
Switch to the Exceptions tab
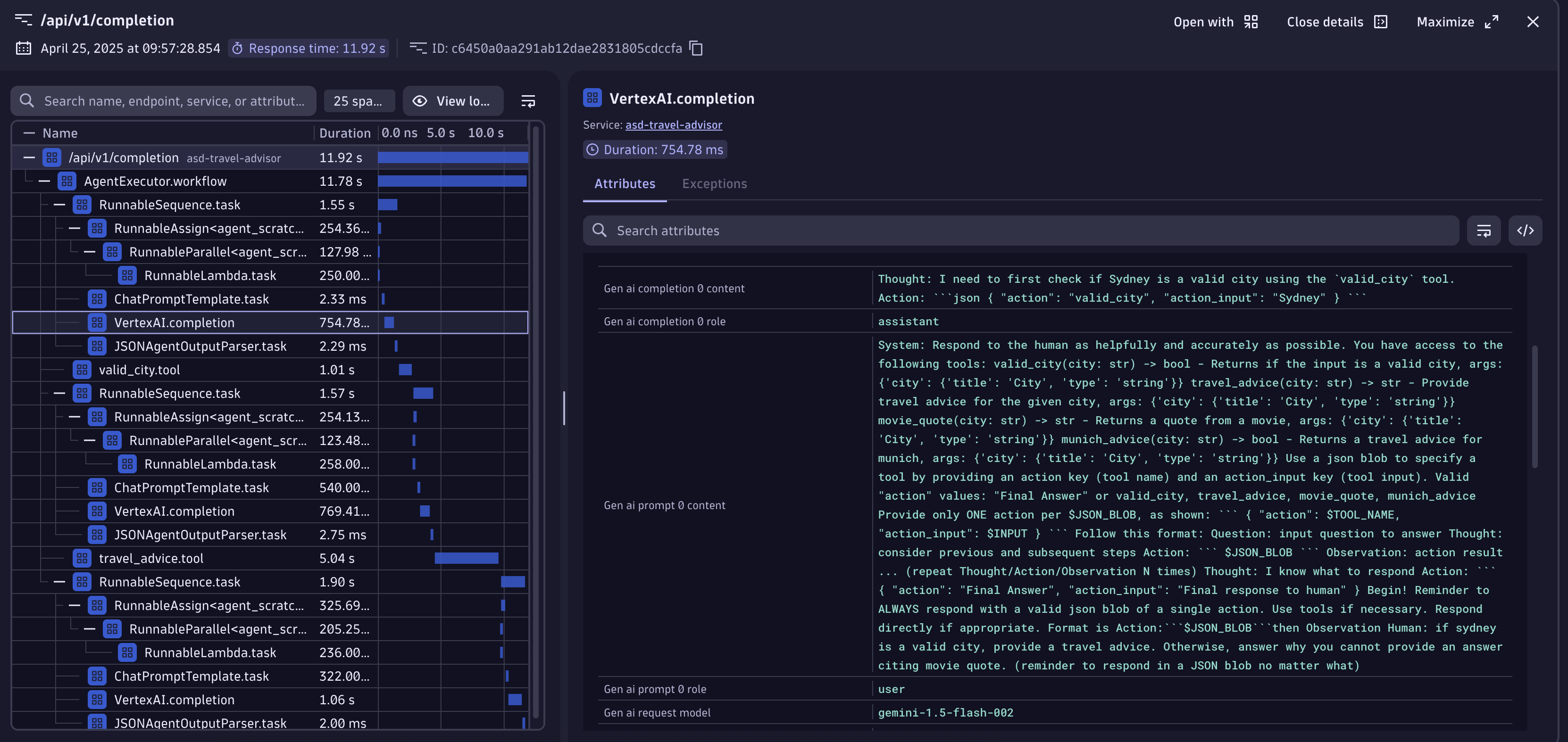click(714, 184)
